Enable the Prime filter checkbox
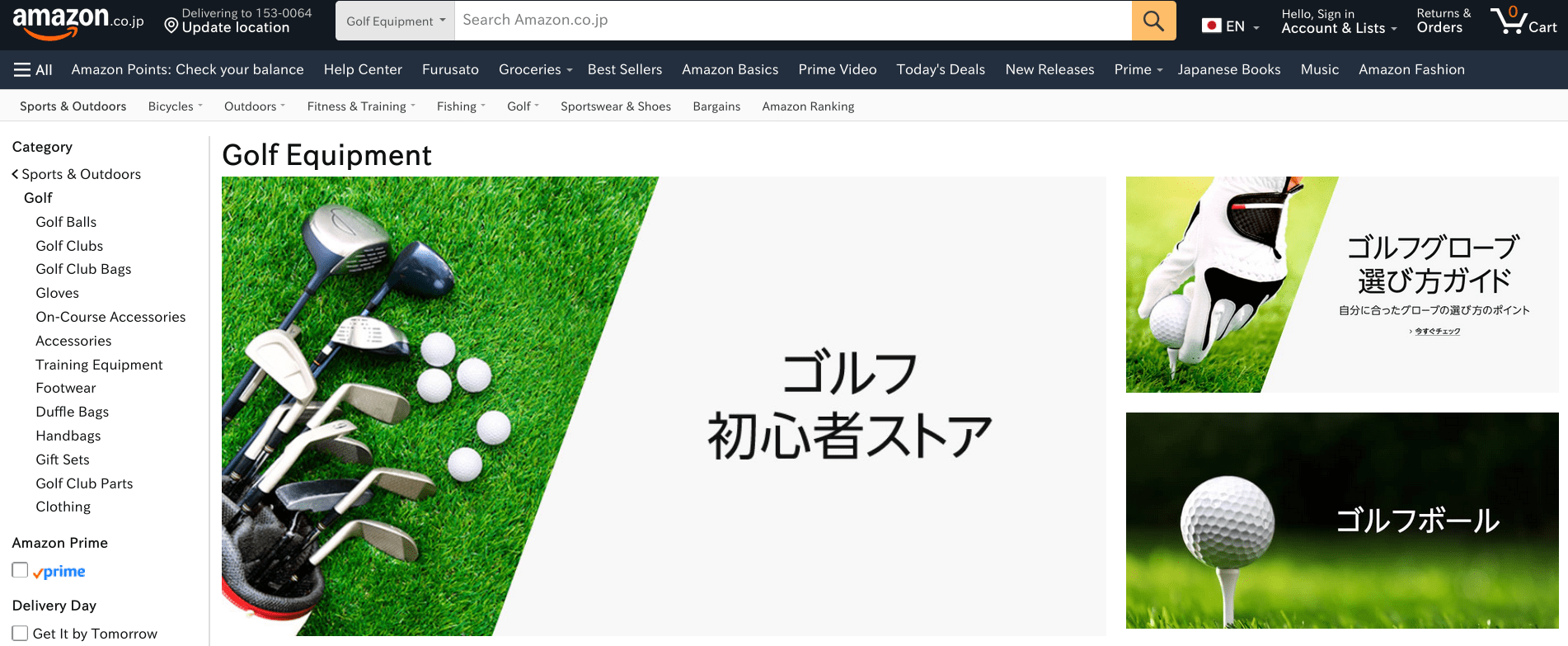Image resolution: width=1568 pixels, height=646 pixels. [x=20, y=570]
